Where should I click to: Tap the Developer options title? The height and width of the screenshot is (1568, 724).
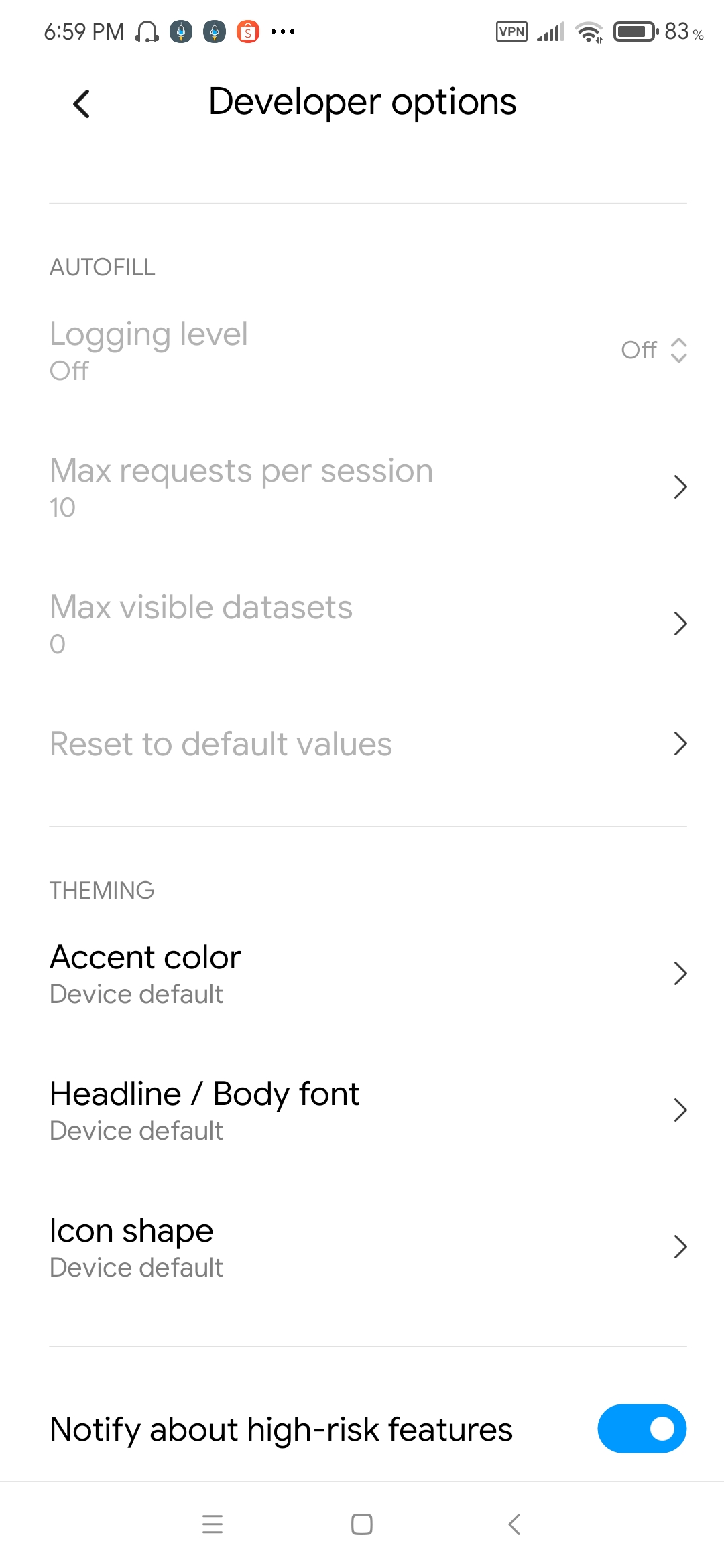362,102
